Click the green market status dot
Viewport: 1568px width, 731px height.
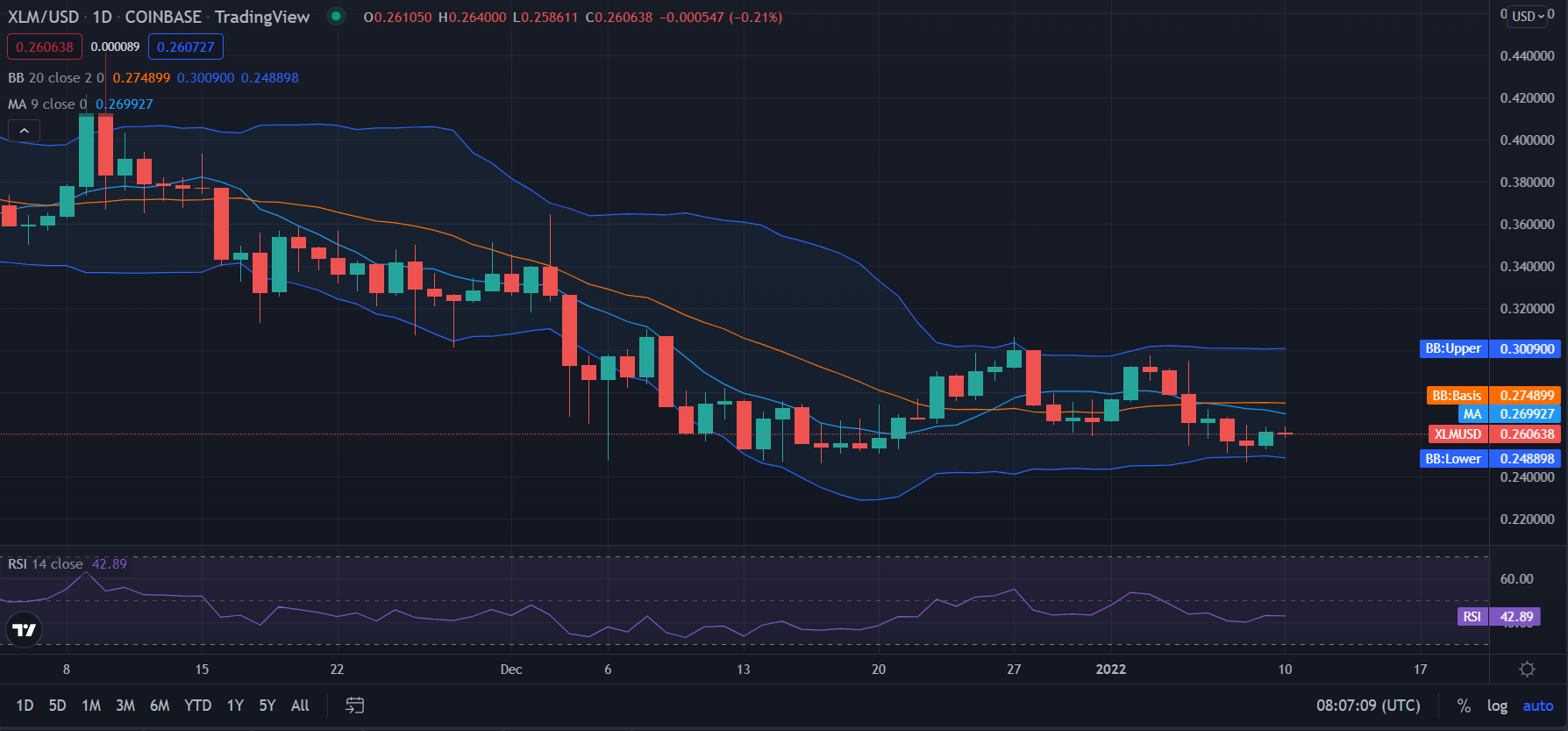pos(336,17)
